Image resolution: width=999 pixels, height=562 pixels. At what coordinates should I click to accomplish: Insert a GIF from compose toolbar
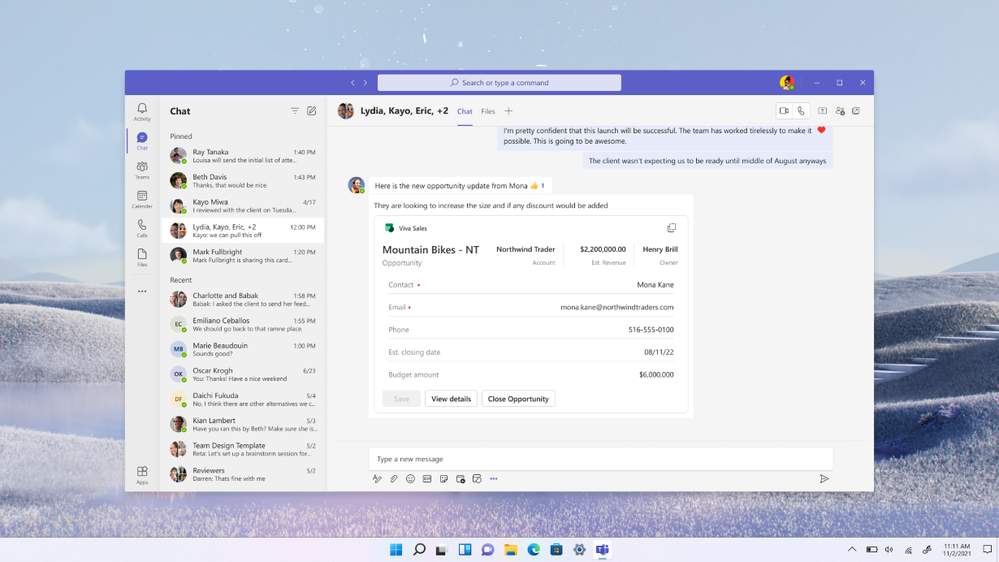click(x=427, y=479)
